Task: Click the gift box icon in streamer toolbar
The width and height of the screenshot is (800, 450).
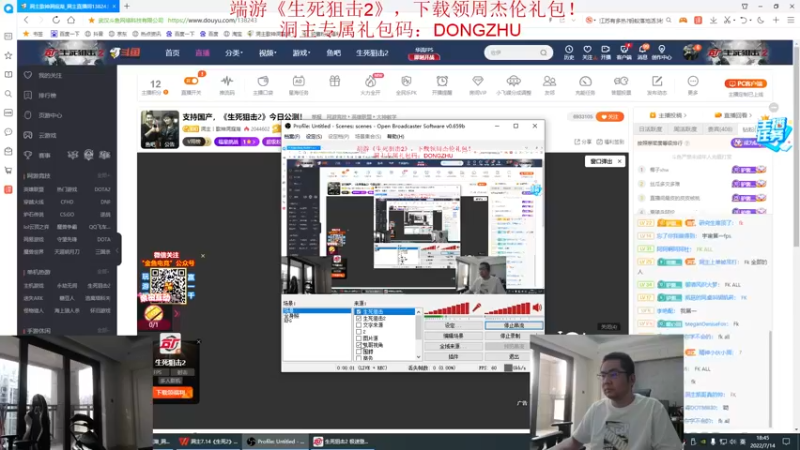Action: 335,82
